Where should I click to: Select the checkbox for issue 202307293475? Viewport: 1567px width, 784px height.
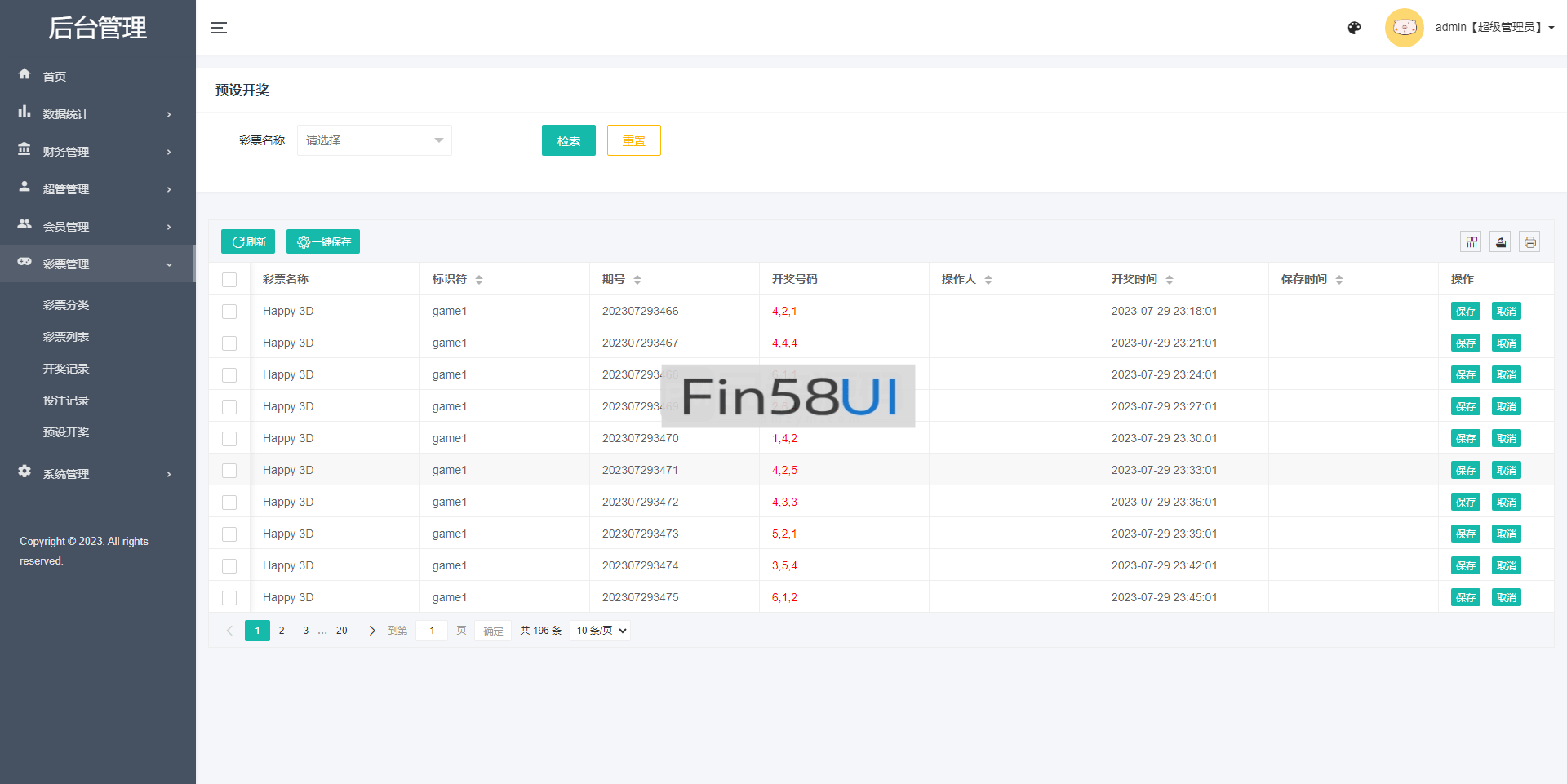pyautogui.click(x=229, y=598)
